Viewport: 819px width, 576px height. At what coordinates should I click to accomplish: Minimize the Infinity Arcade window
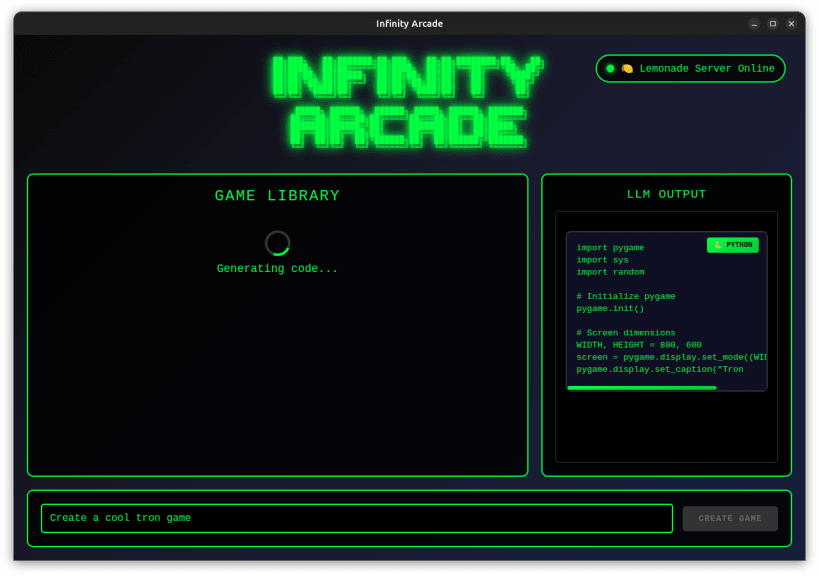pos(754,23)
